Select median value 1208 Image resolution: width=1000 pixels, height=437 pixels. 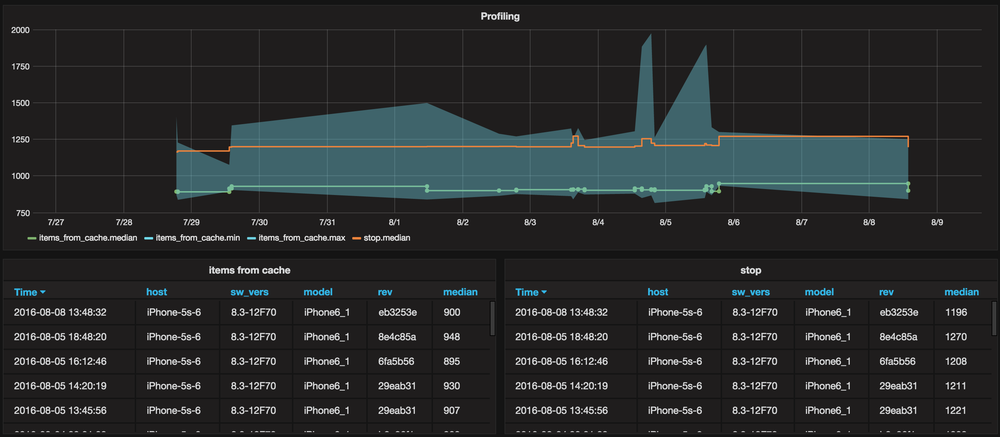tap(956, 361)
